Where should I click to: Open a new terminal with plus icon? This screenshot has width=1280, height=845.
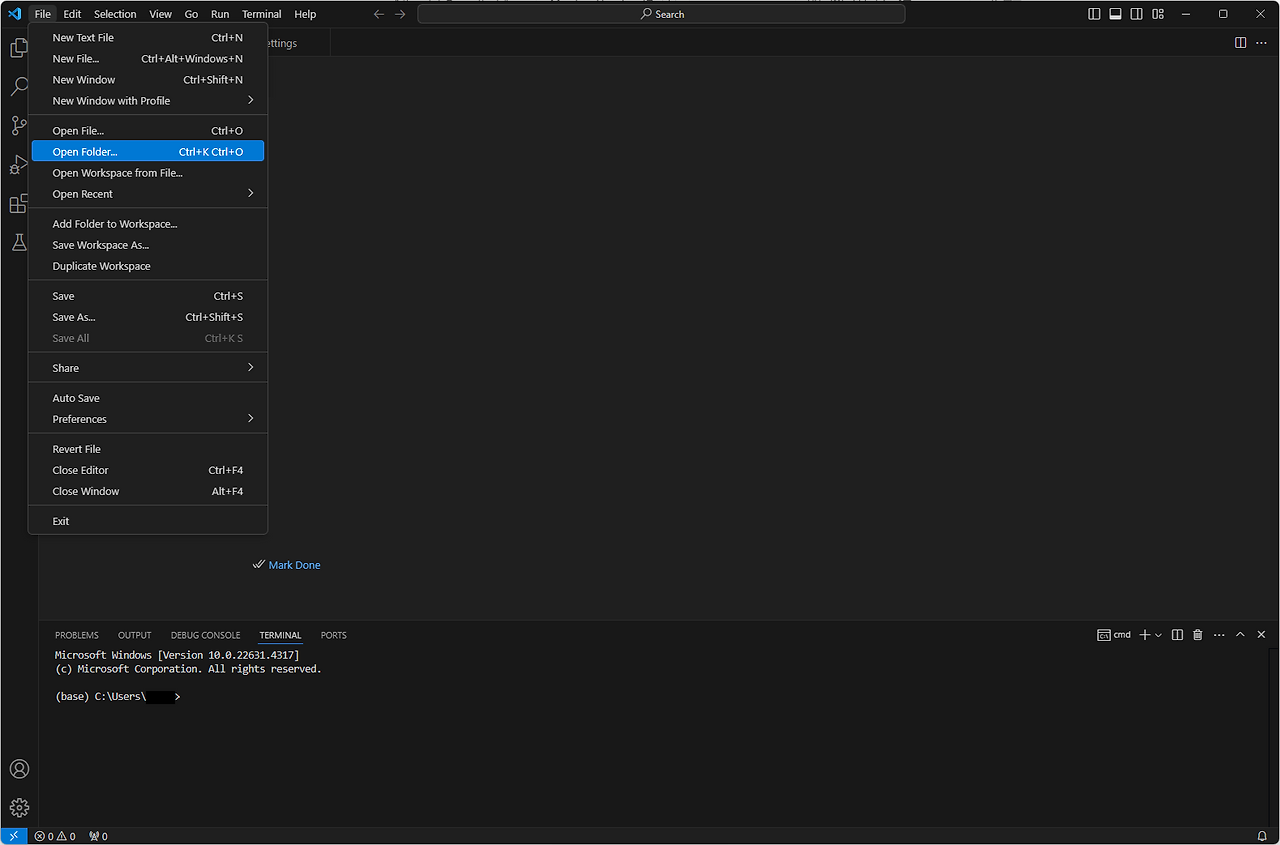click(x=1142, y=634)
